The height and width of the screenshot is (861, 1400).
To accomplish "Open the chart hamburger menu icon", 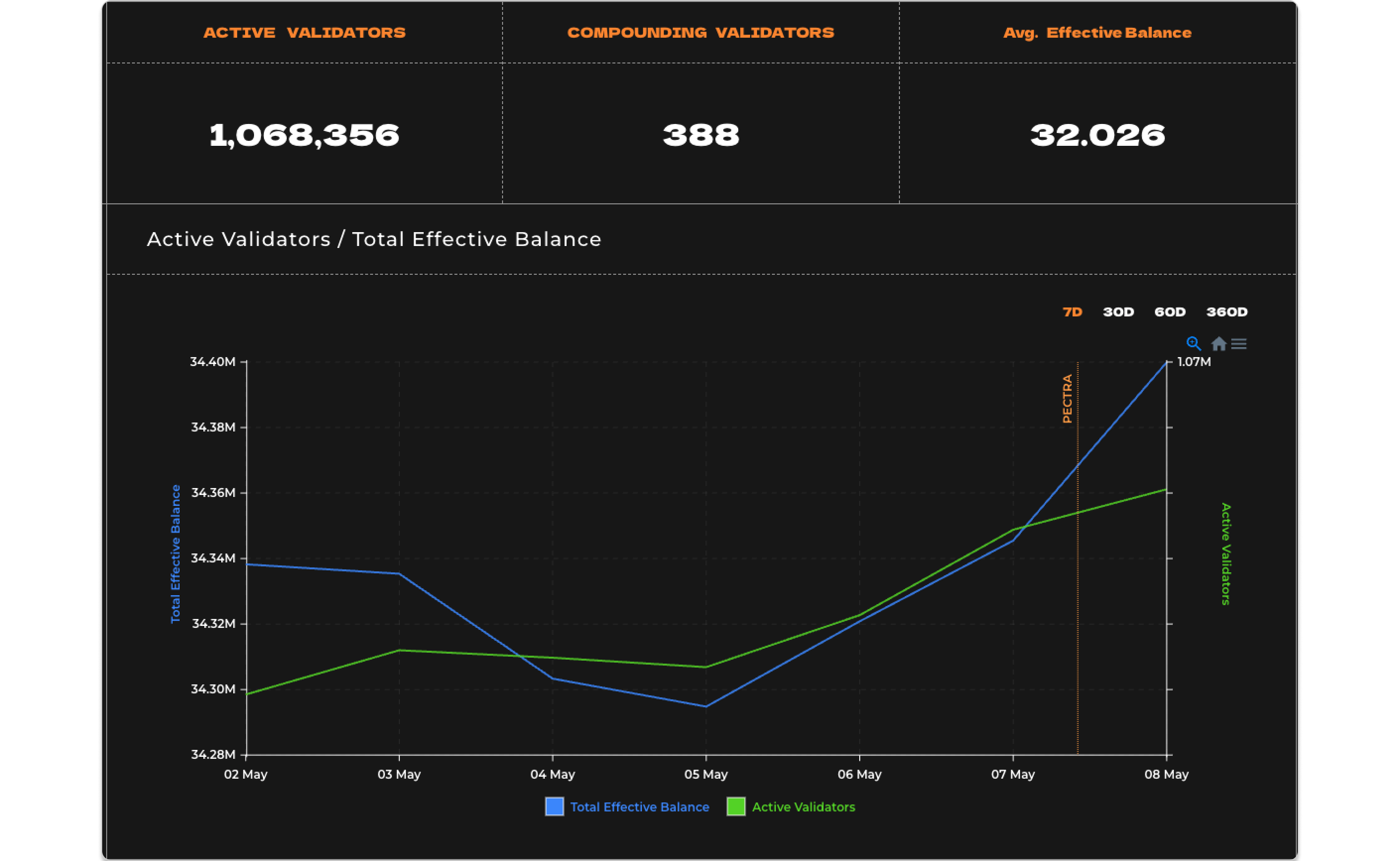I will pos(1239,343).
